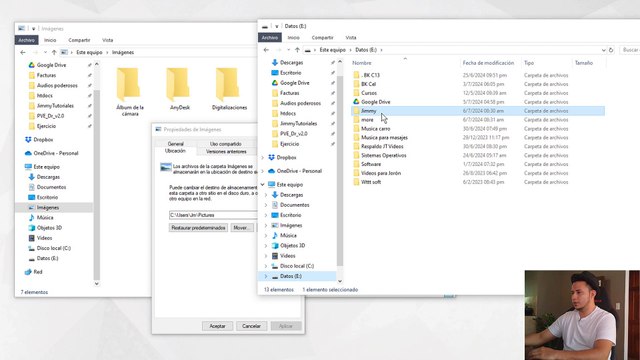Open Compartir tab in Datos (E:) window

coord(322,38)
